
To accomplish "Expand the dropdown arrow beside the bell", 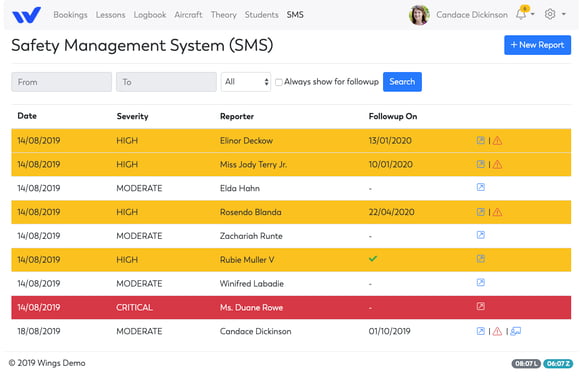I will 533,14.
